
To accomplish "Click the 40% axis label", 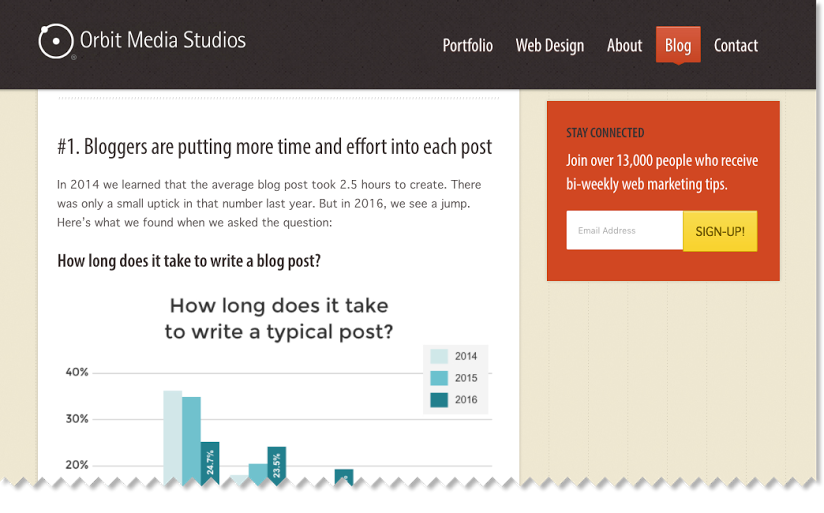I will (x=77, y=372).
